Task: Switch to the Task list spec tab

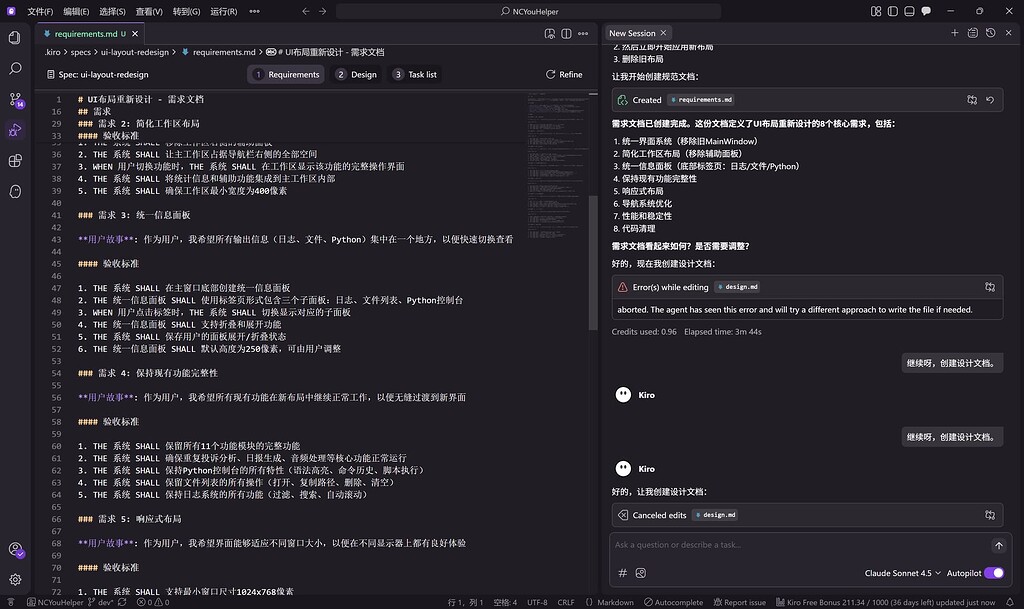Action: pos(415,74)
